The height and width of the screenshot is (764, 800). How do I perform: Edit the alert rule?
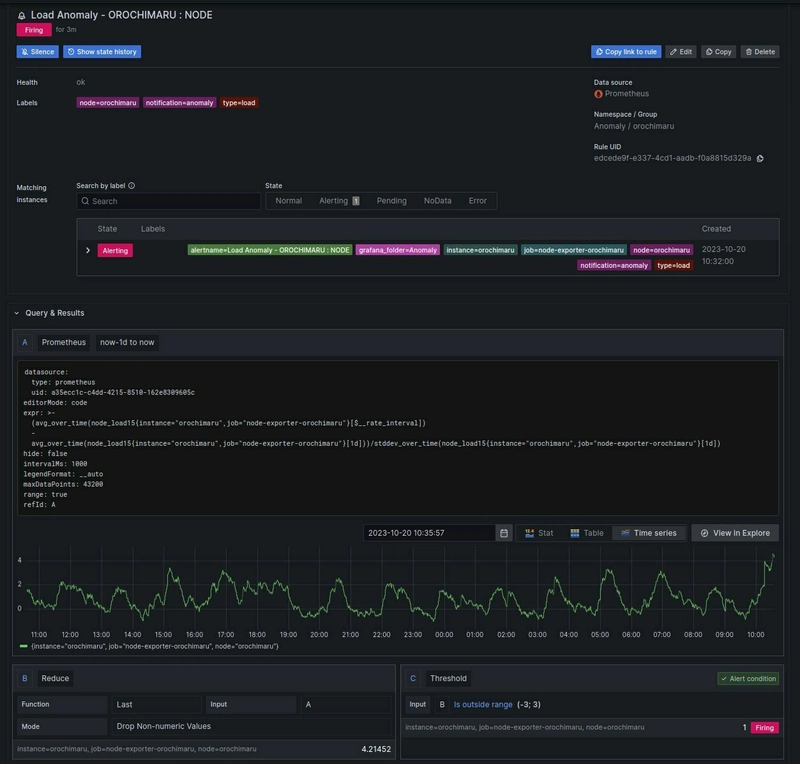681,52
